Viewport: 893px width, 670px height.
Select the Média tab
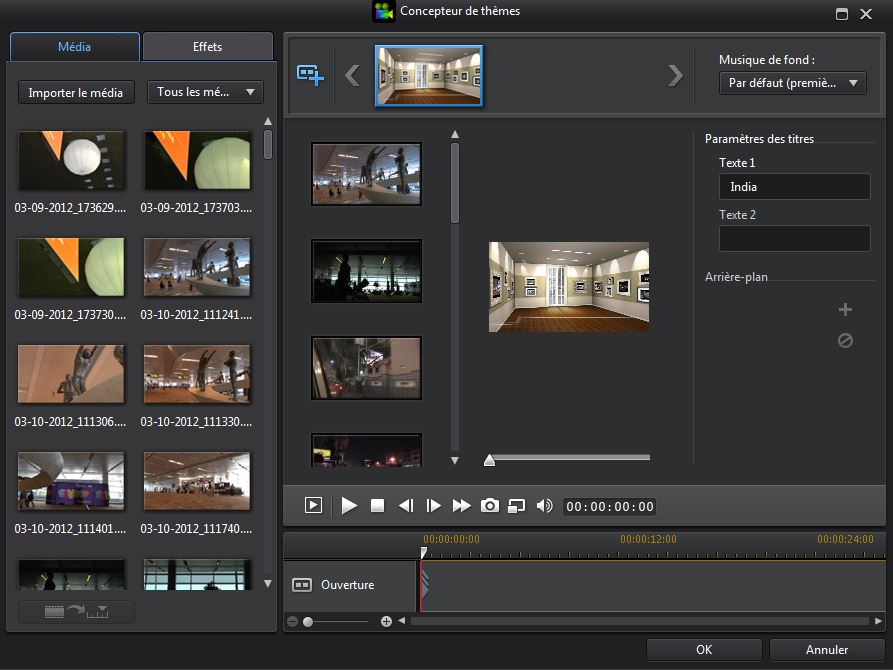click(75, 47)
